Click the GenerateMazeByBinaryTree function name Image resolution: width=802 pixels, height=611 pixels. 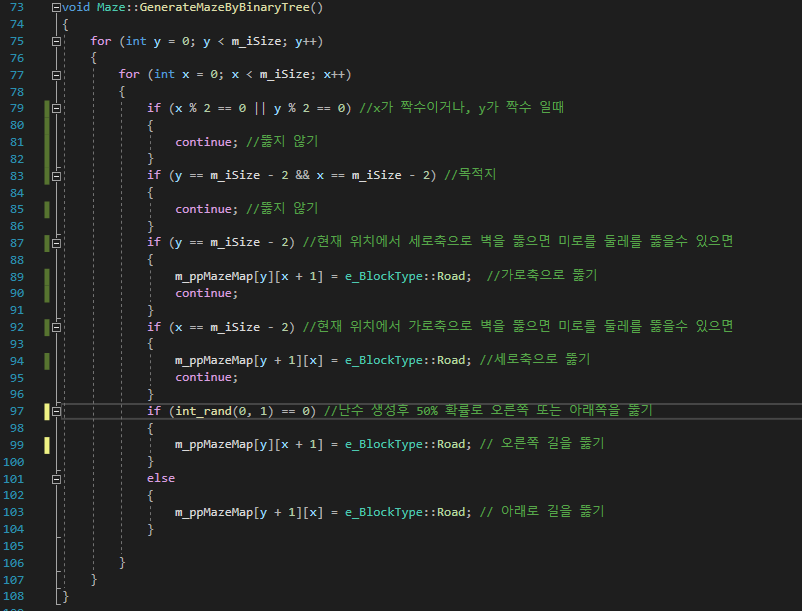click(x=225, y=7)
